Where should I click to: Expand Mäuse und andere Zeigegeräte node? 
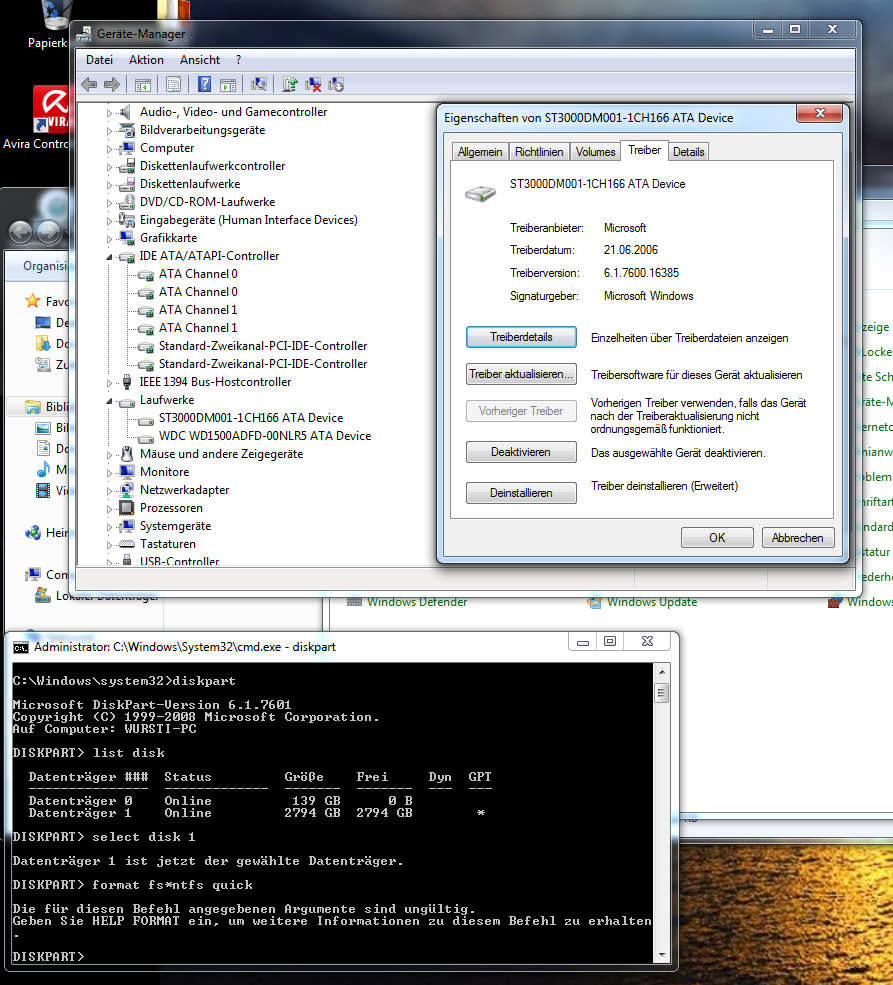click(x=109, y=455)
